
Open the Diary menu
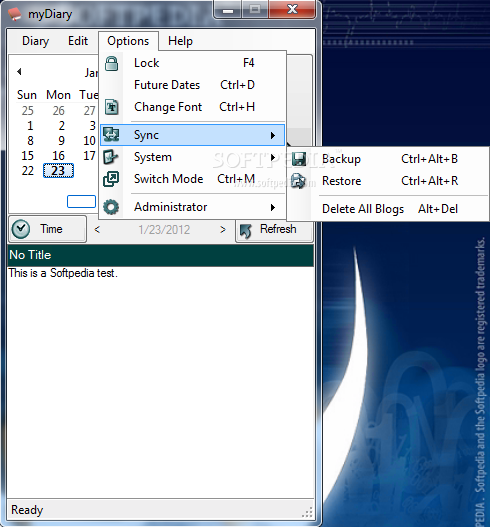36,41
